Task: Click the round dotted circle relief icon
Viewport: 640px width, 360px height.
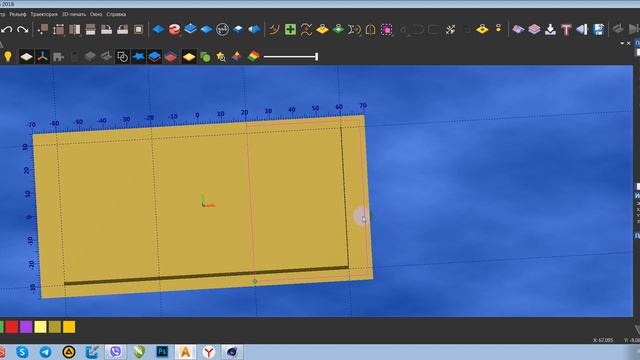Action: [222, 29]
